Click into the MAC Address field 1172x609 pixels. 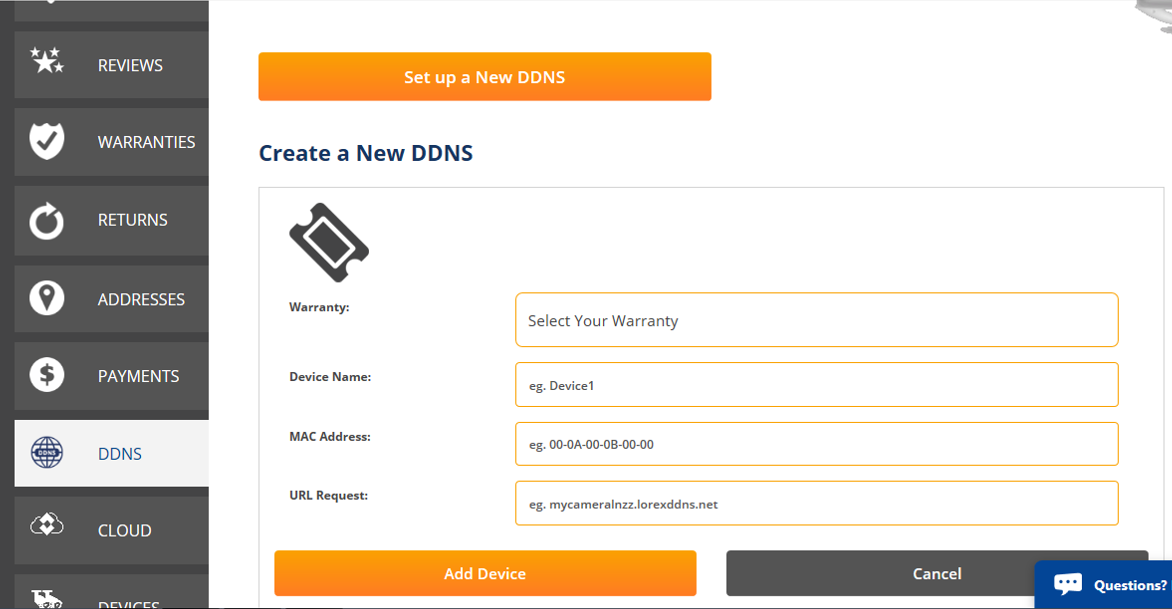(x=816, y=444)
